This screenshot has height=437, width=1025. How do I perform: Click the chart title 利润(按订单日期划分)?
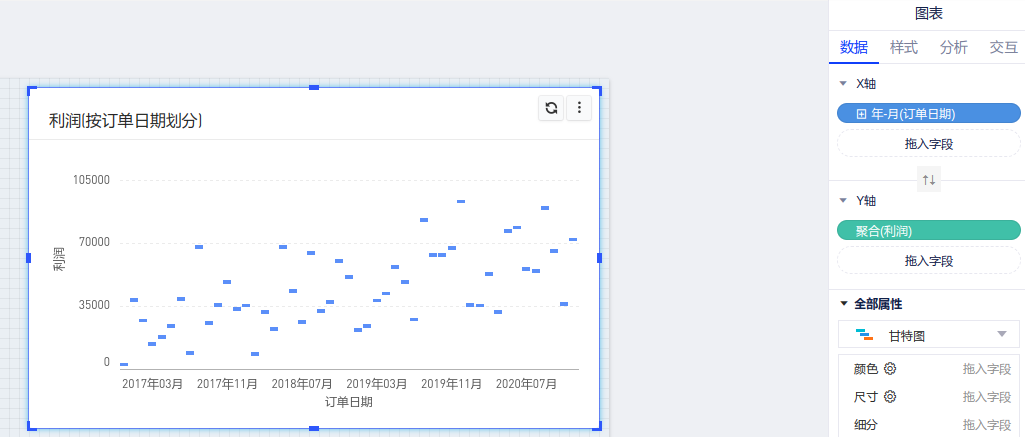[x=126, y=121]
